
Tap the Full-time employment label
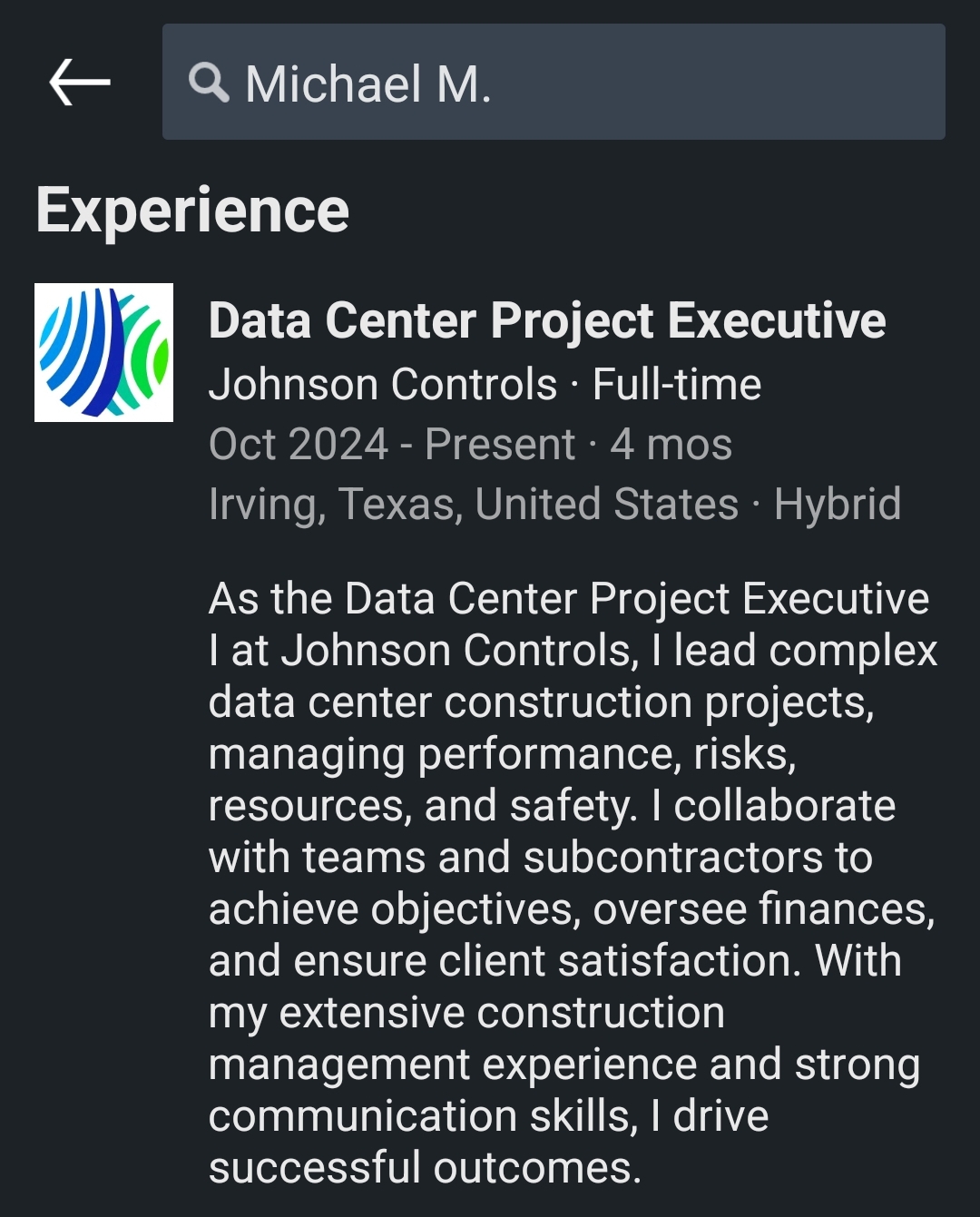click(x=677, y=385)
